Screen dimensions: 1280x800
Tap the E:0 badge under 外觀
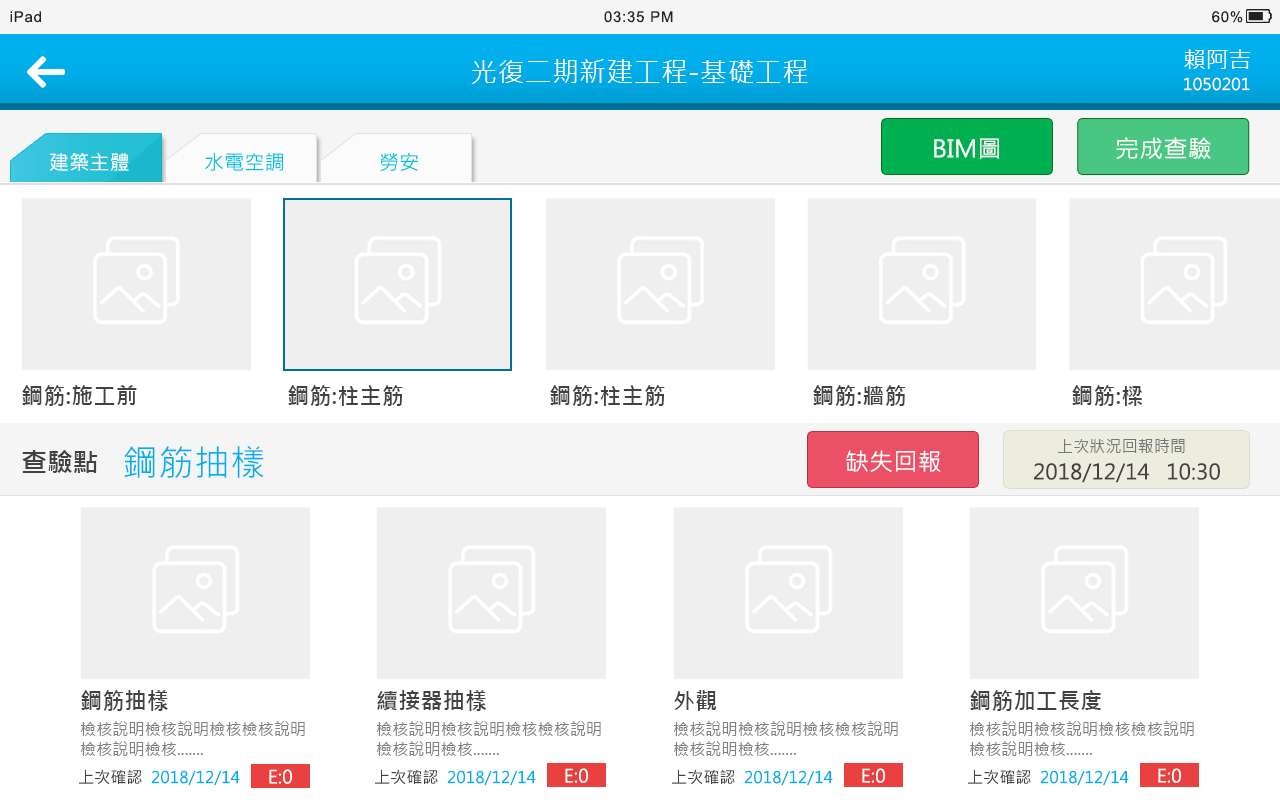(x=873, y=776)
